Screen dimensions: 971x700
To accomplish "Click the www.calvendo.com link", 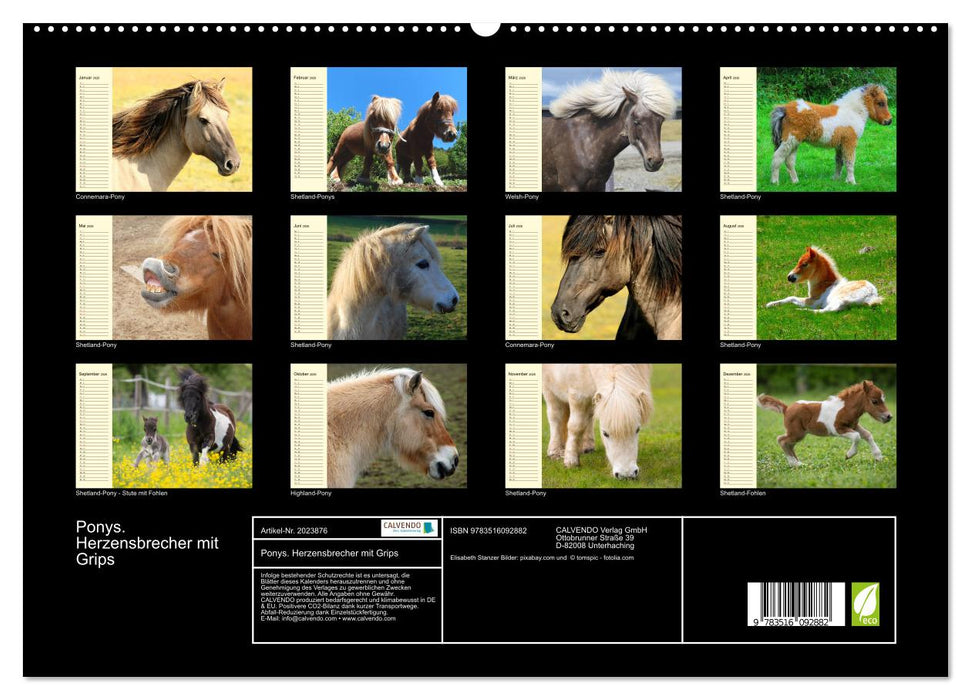I will (368, 618).
